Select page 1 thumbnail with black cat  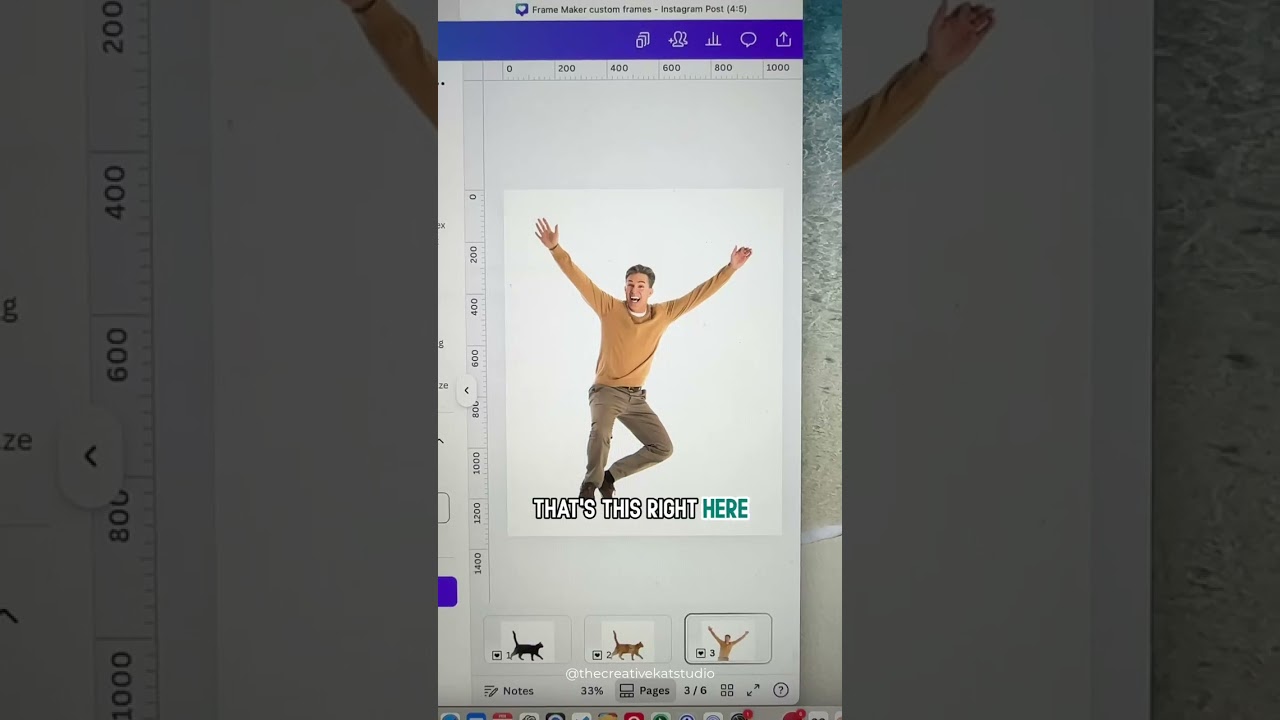[527, 639]
